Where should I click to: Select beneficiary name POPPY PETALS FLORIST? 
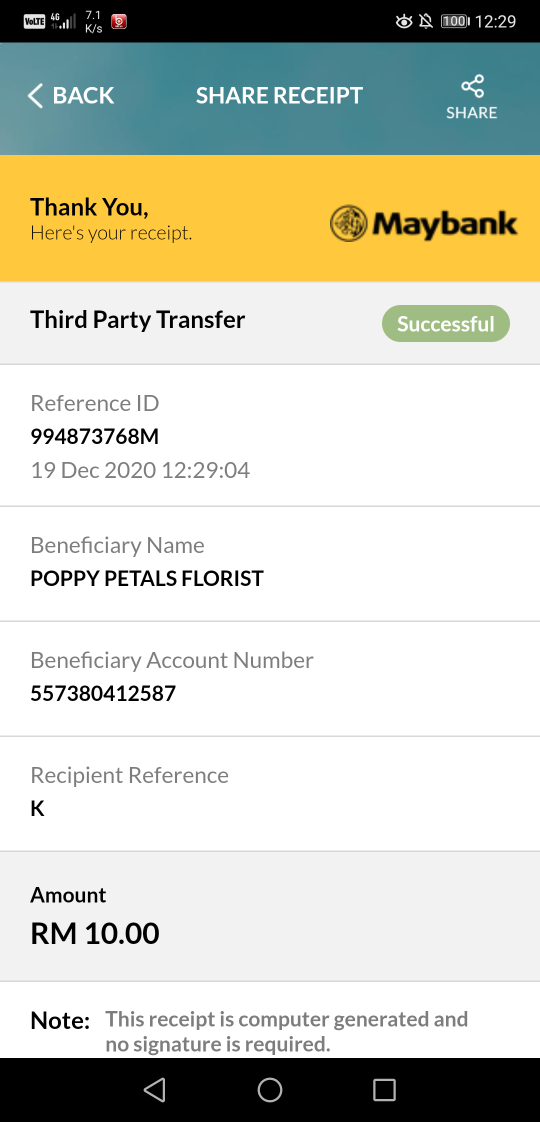[x=147, y=578]
